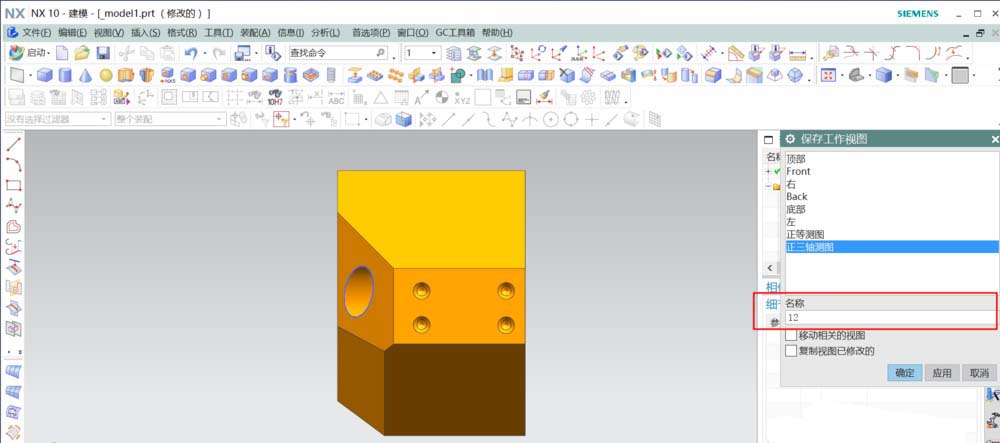
Task: Expand the Fit view dropdown arrow
Action: tap(842, 76)
